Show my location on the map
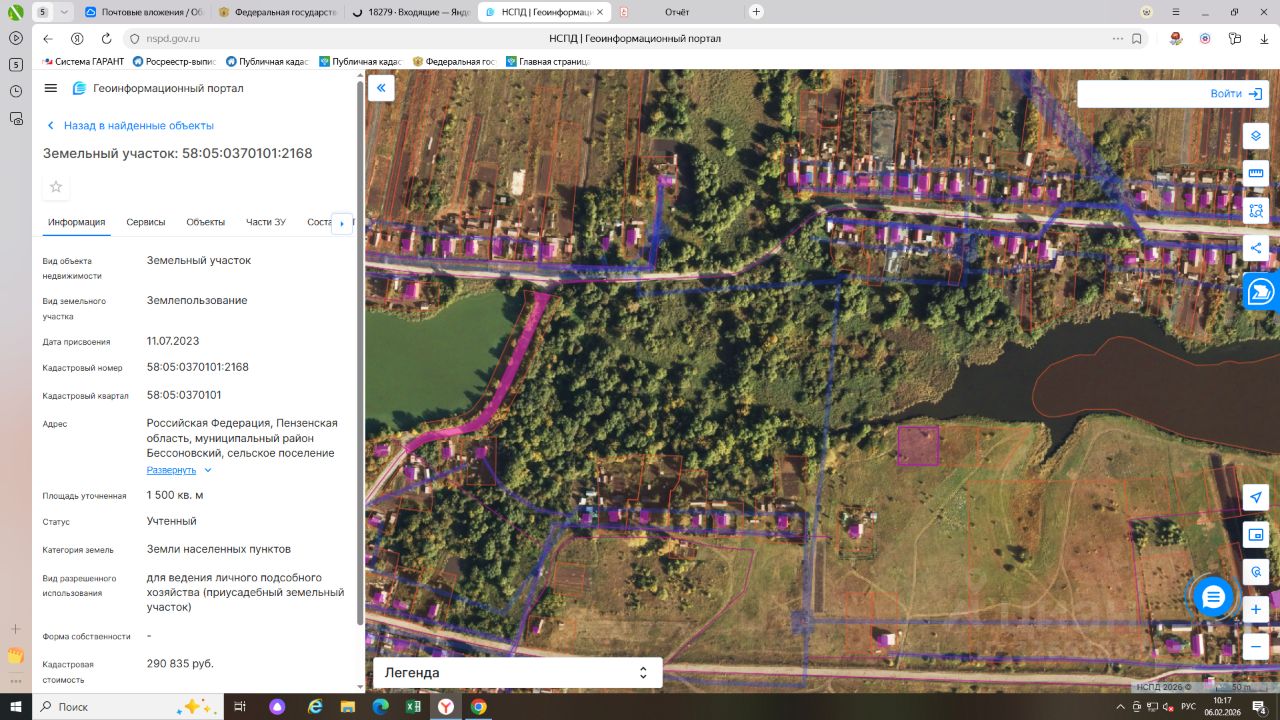This screenshot has height=720, width=1280. [x=1256, y=498]
